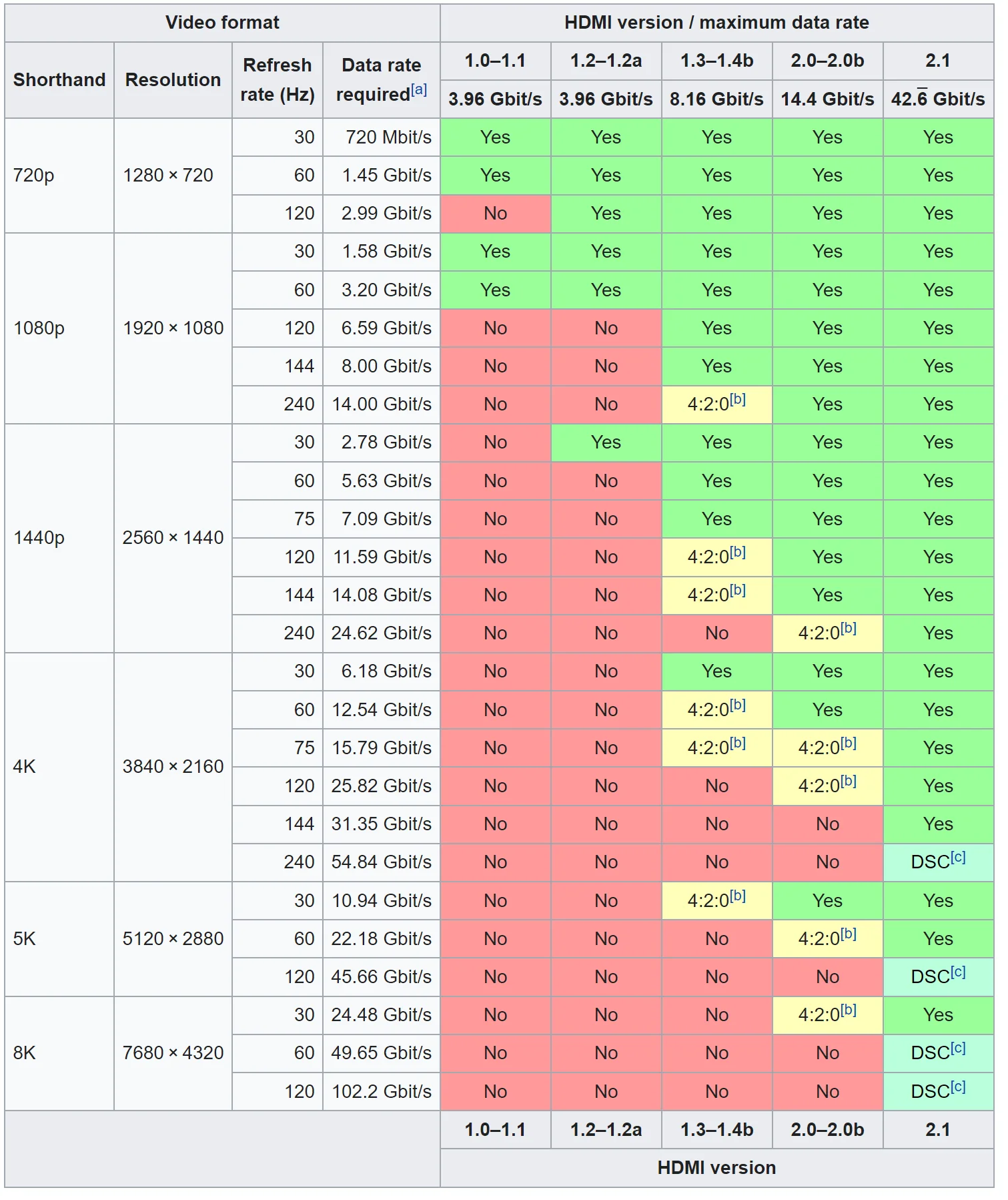Open footnote [a] beside Data rate required

pos(419,89)
